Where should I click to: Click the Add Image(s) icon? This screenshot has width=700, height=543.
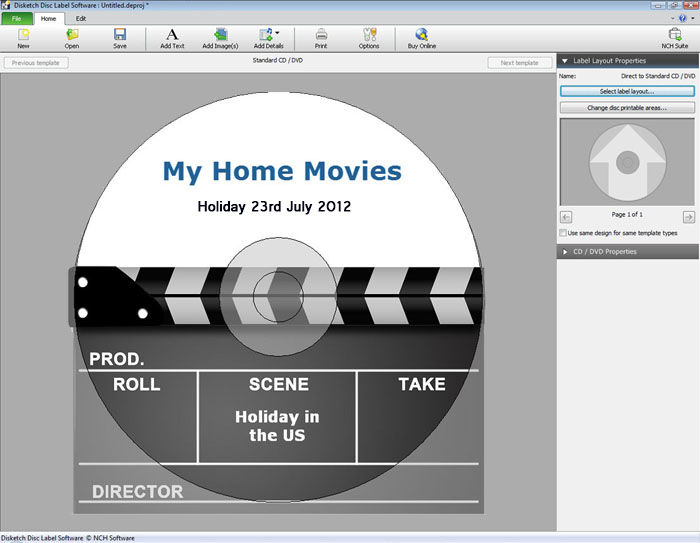pyautogui.click(x=220, y=38)
